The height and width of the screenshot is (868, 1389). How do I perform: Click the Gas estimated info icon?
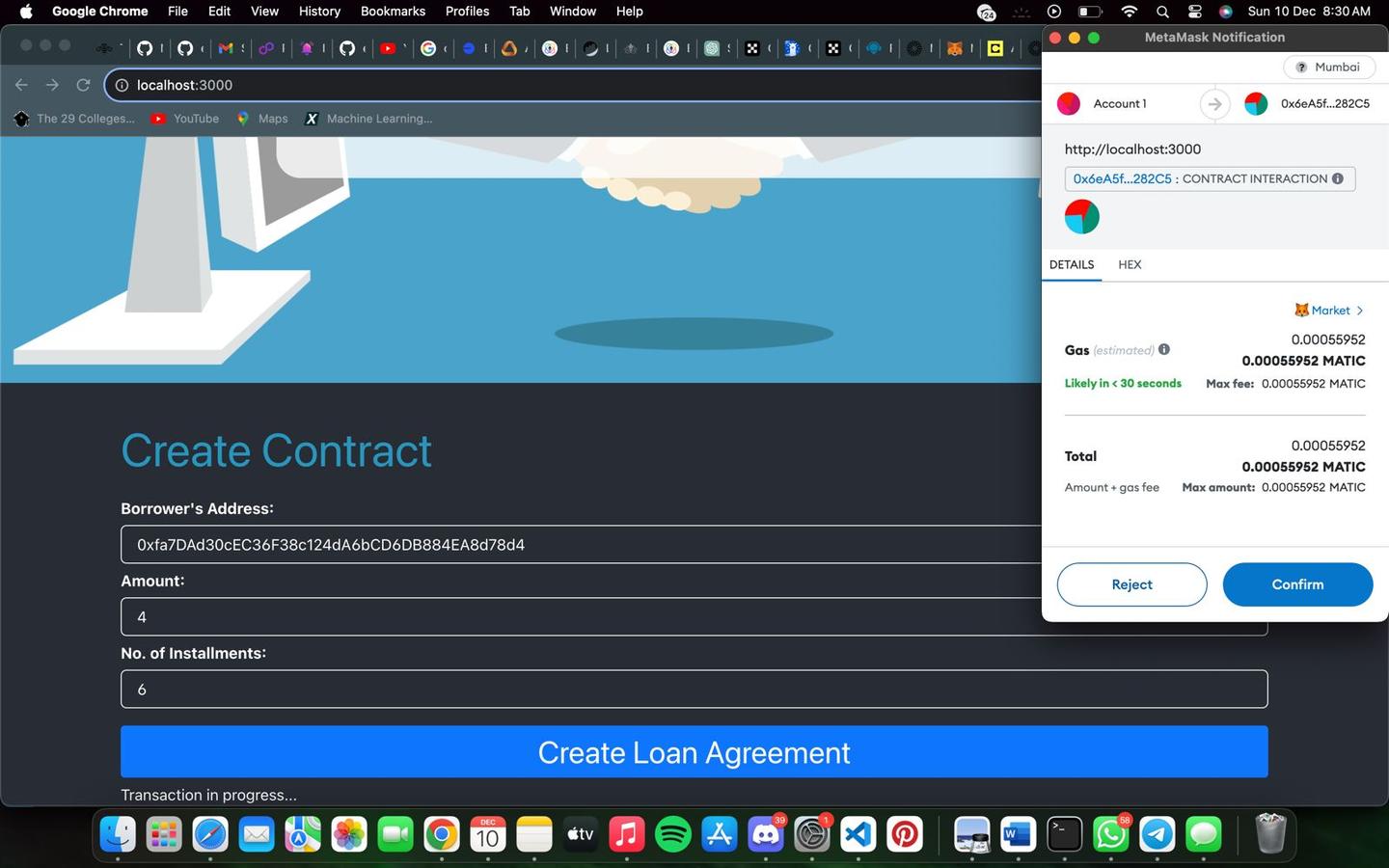pos(1164,349)
